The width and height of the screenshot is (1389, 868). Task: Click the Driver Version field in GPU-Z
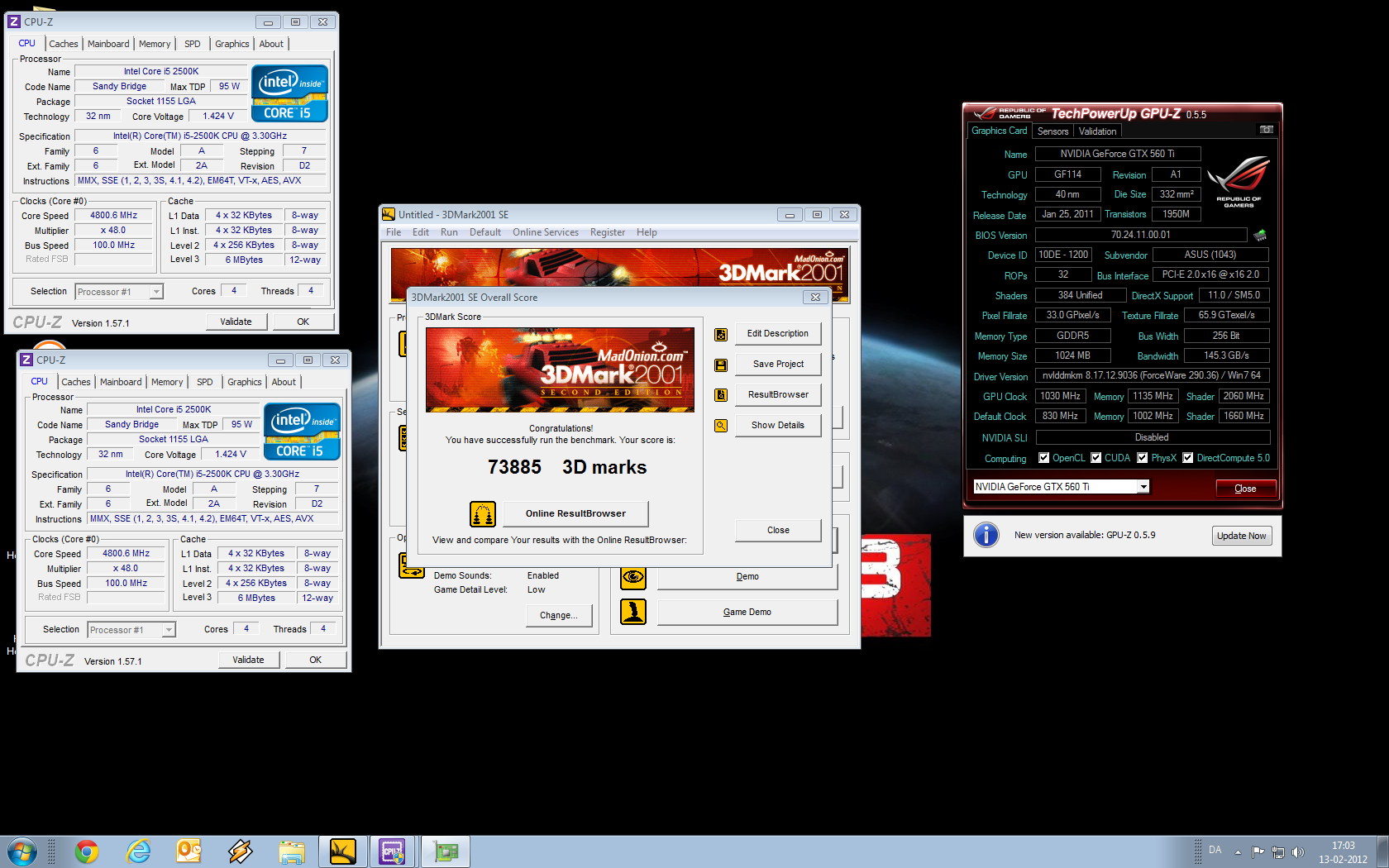point(1153,375)
